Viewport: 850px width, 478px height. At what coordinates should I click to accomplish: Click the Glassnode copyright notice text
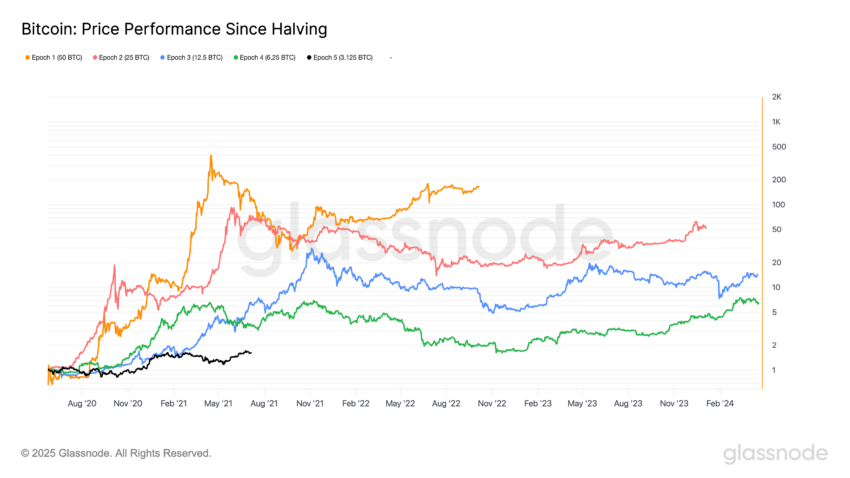[116, 454]
